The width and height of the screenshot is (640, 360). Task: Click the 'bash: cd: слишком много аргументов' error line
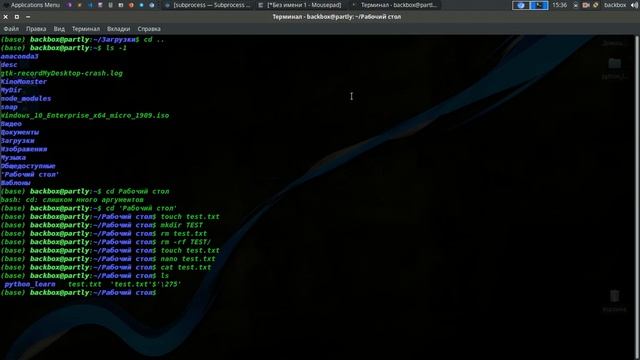72,200
